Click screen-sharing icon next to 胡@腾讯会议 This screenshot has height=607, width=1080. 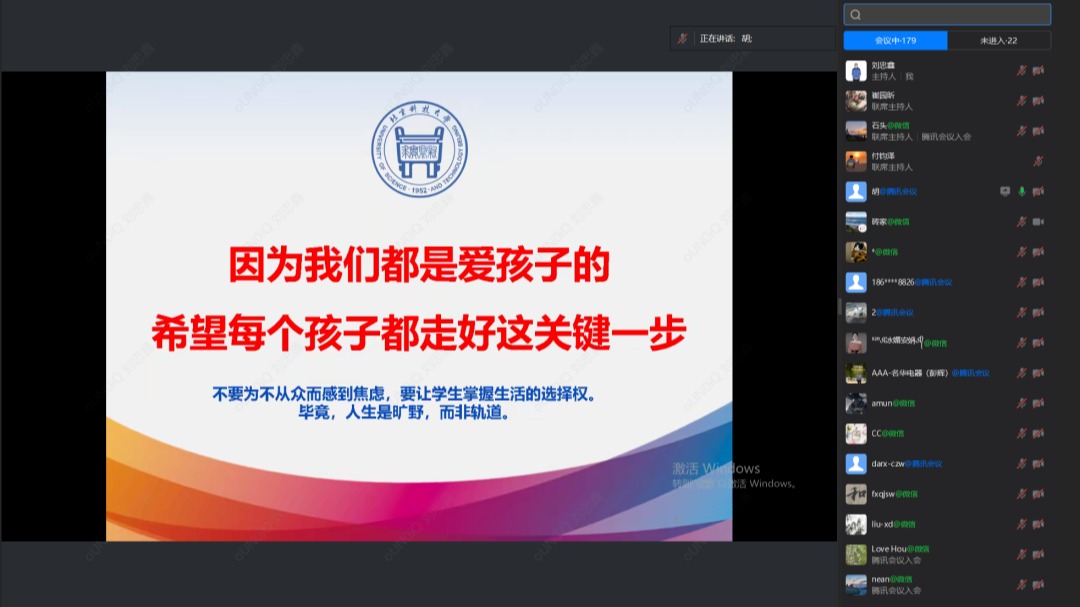click(1005, 191)
